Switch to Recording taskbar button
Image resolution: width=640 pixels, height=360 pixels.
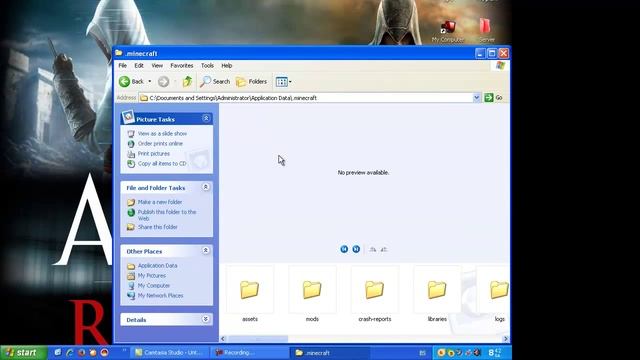[250, 353]
